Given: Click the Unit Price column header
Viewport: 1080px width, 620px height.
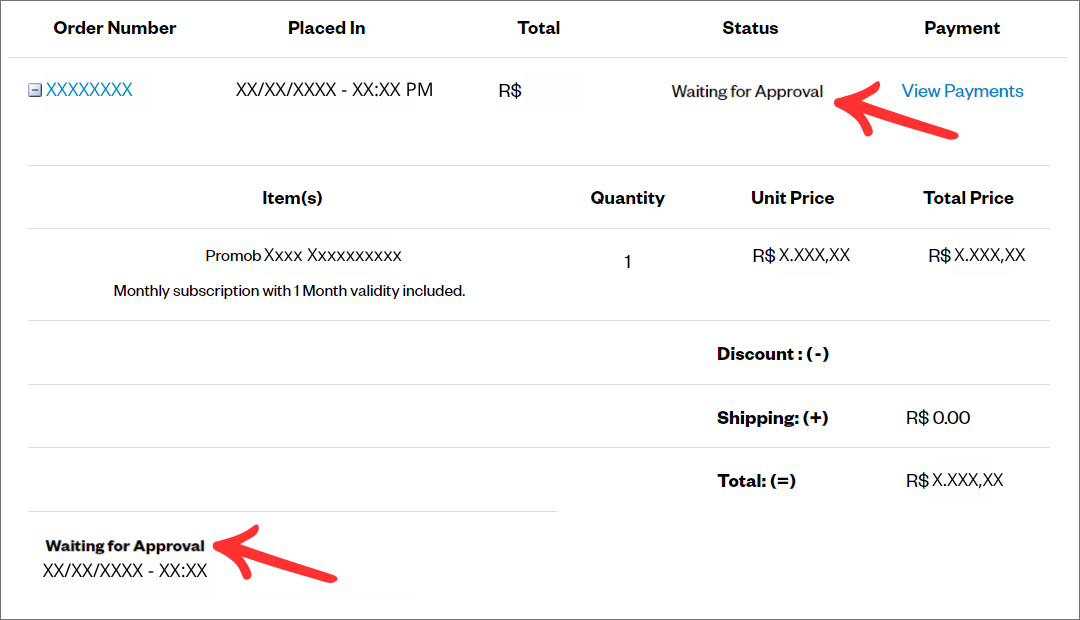Looking at the screenshot, I should click(x=792, y=198).
